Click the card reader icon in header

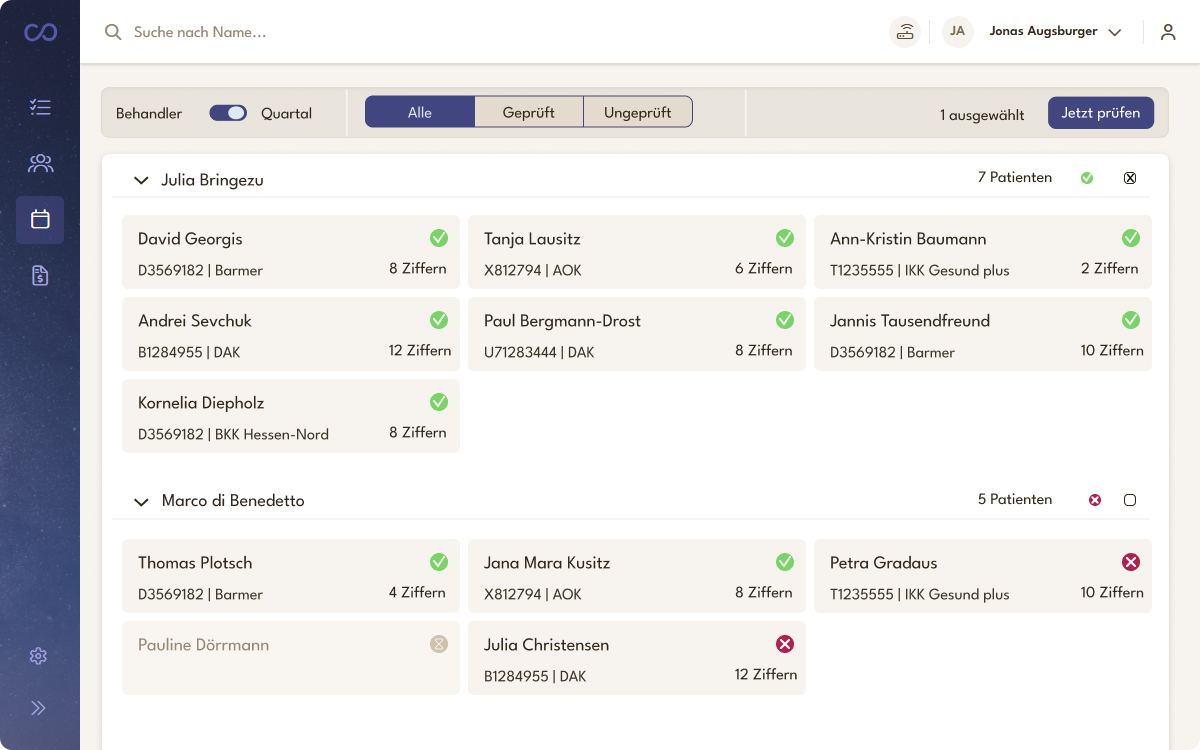pos(905,32)
